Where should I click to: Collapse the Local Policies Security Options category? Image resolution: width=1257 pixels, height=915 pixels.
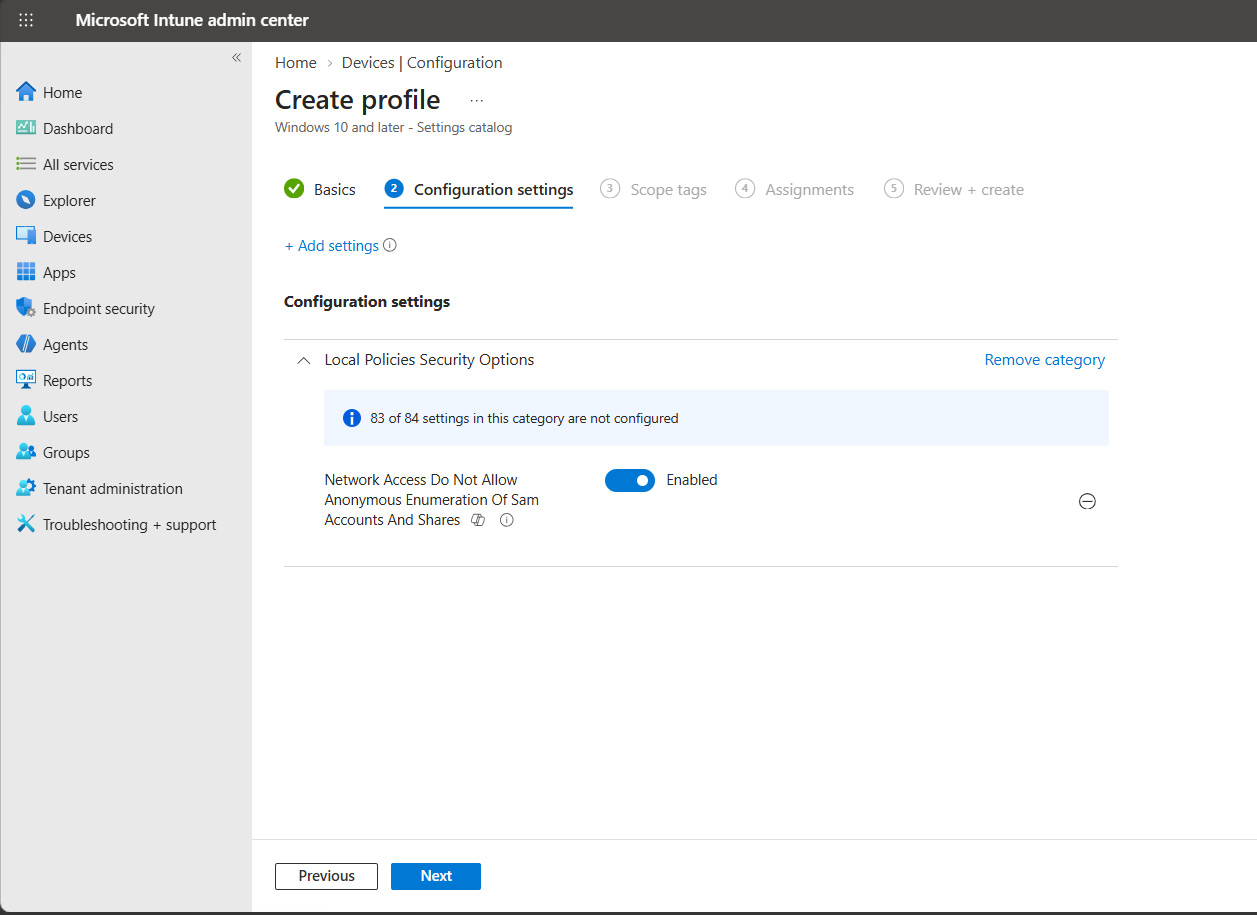(304, 360)
